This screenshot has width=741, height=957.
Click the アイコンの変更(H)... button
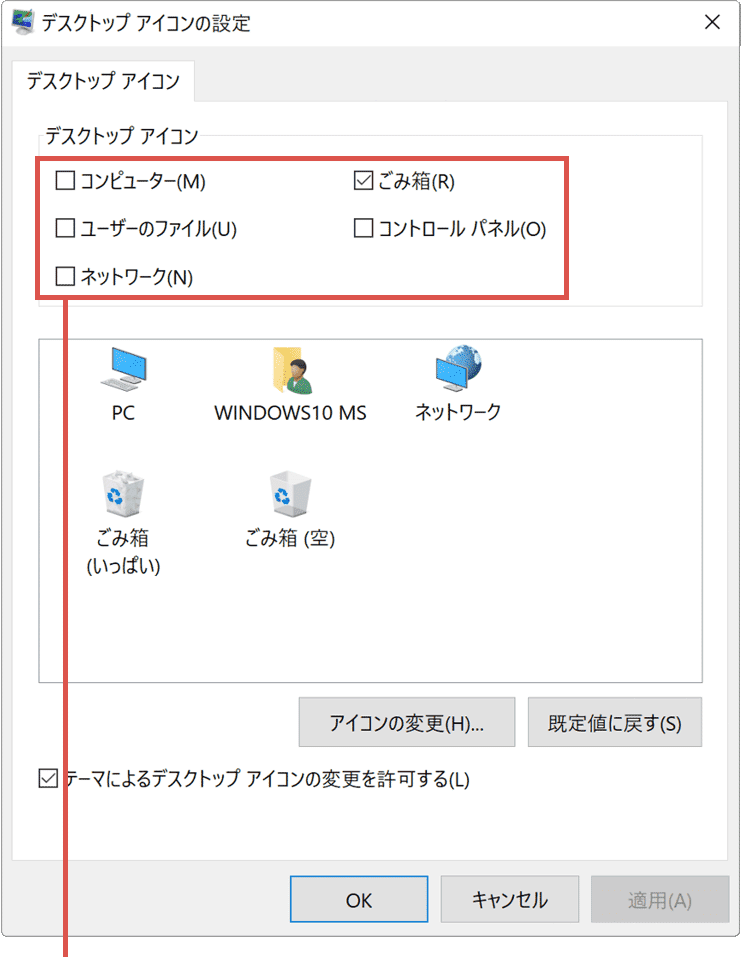pyautogui.click(x=407, y=722)
